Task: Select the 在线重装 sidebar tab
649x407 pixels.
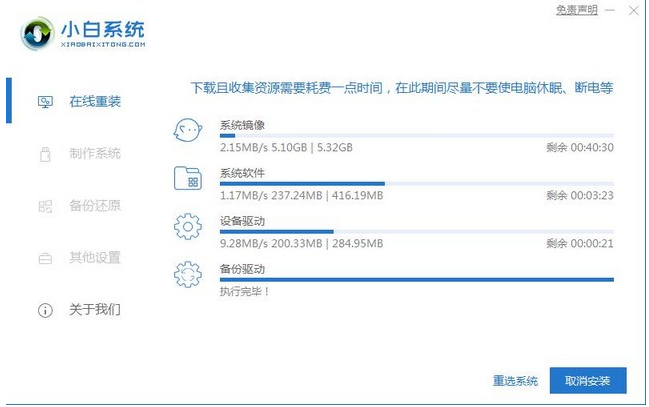Action: [94, 101]
